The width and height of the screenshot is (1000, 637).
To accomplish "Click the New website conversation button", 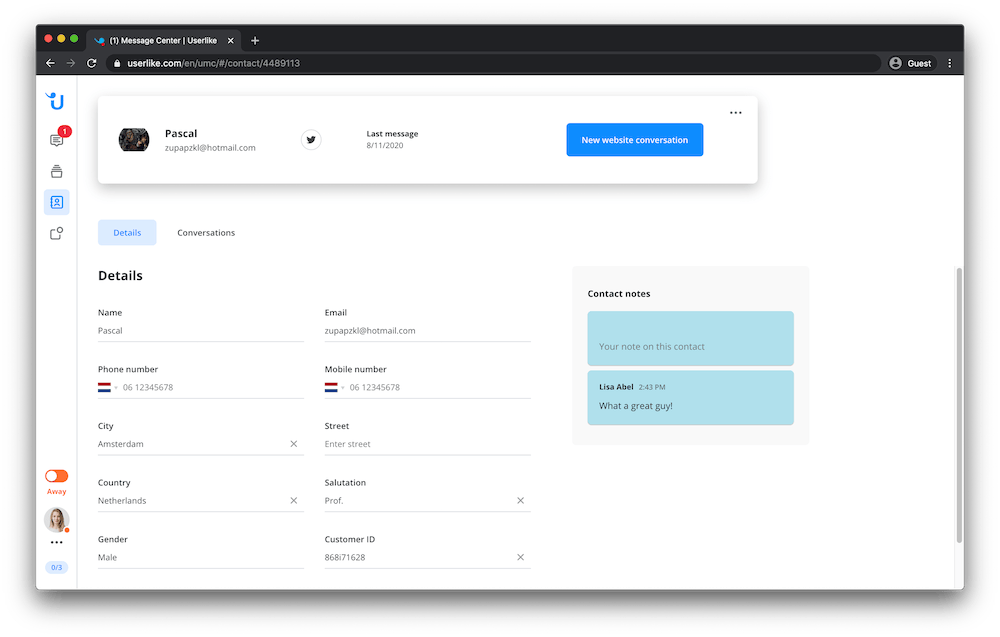I will (634, 140).
